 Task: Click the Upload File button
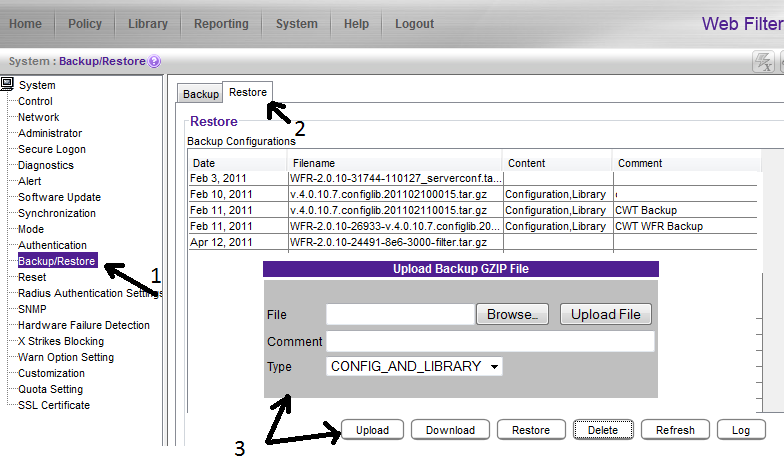[x=606, y=314]
